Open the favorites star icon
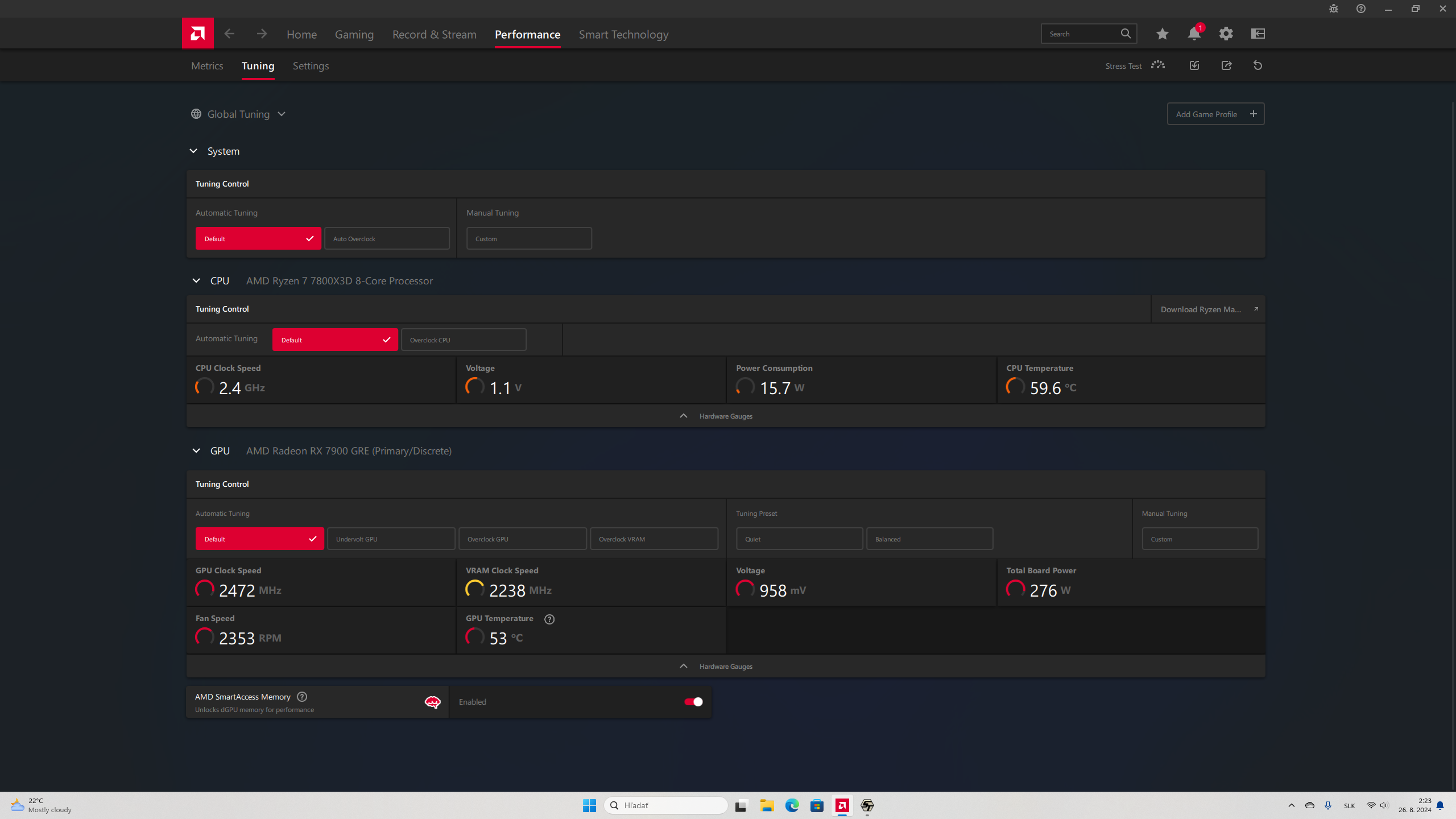 point(1162,34)
